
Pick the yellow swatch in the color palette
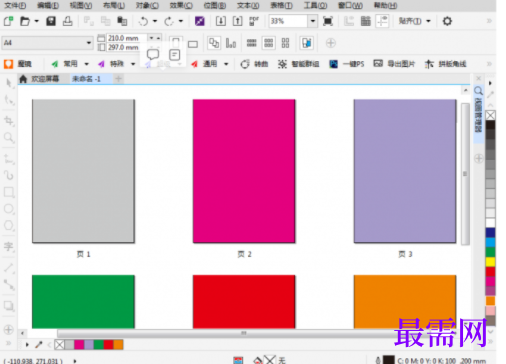tap(490, 262)
